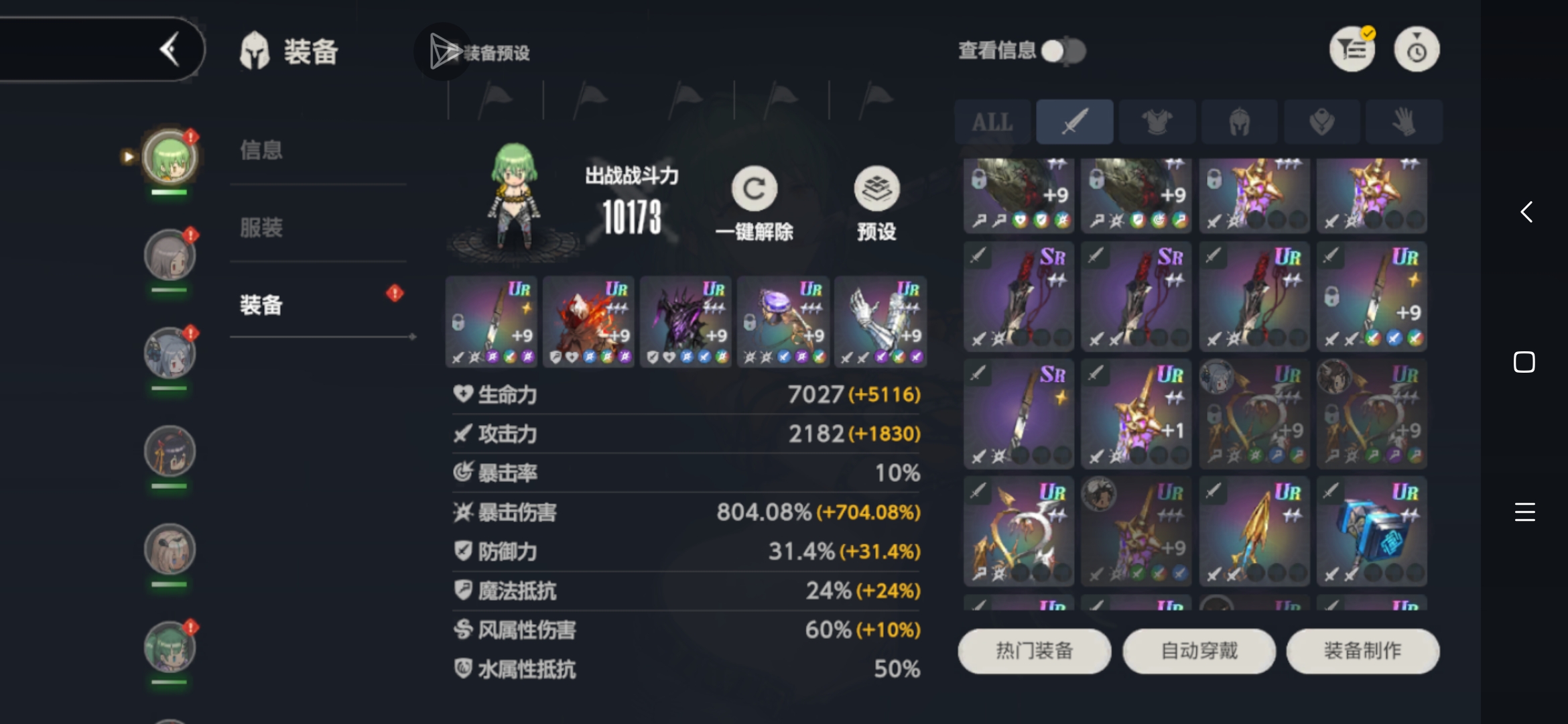This screenshot has height=724, width=1568.
Task: Select the gloves filter tab
Action: pyautogui.click(x=1404, y=122)
